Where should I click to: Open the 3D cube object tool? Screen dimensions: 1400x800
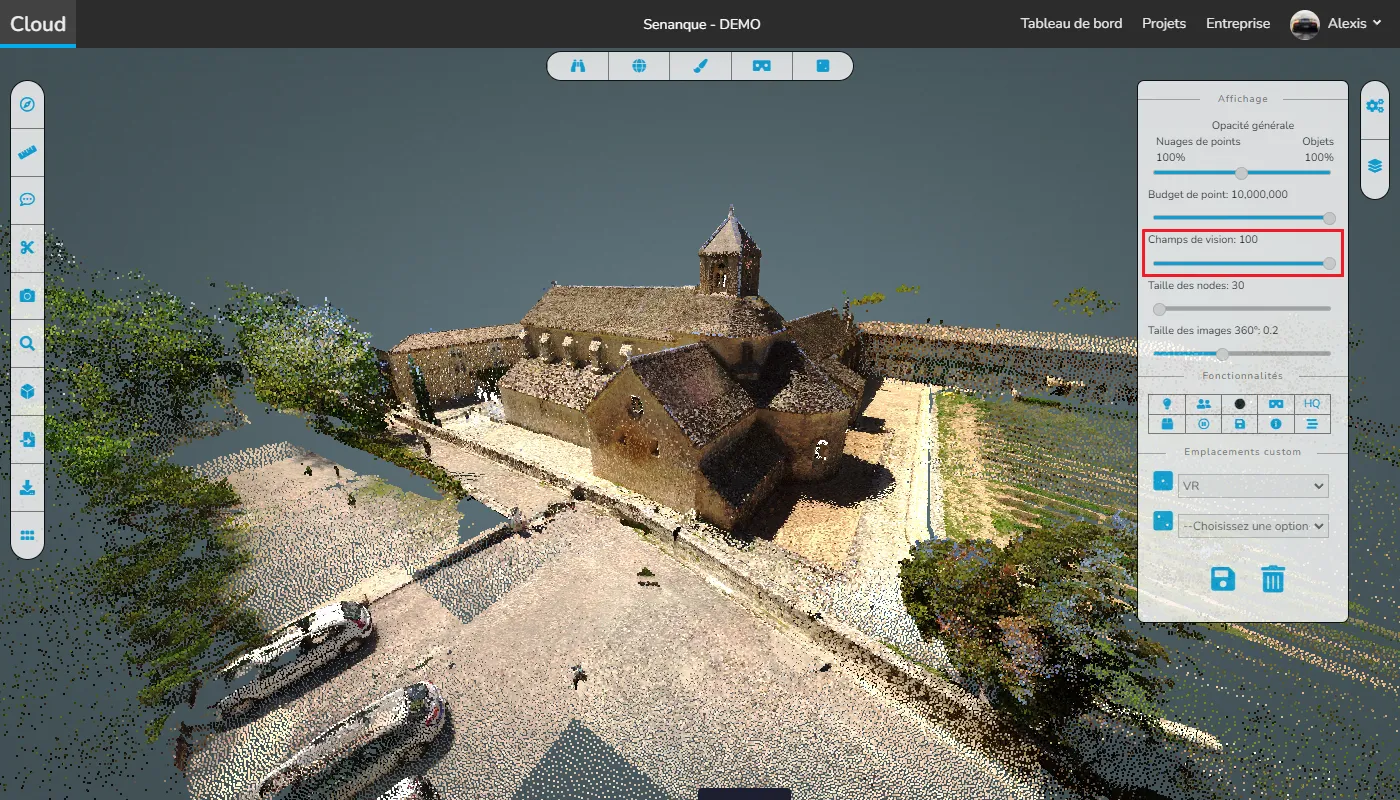pyautogui.click(x=27, y=391)
